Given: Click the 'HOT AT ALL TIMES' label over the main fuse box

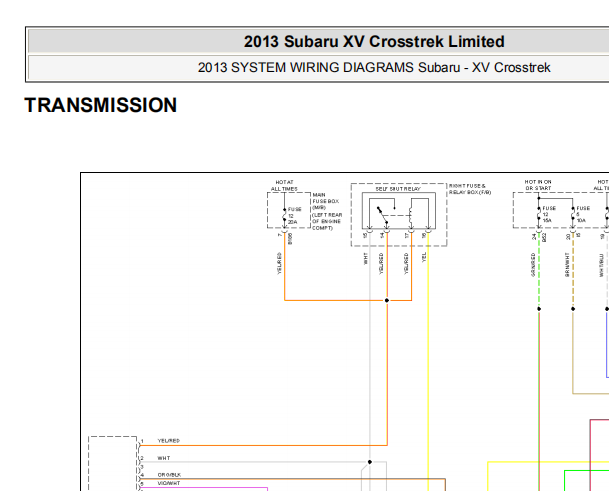Looking at the screenshot, I should pyautogui.click(x=284, y=185).
